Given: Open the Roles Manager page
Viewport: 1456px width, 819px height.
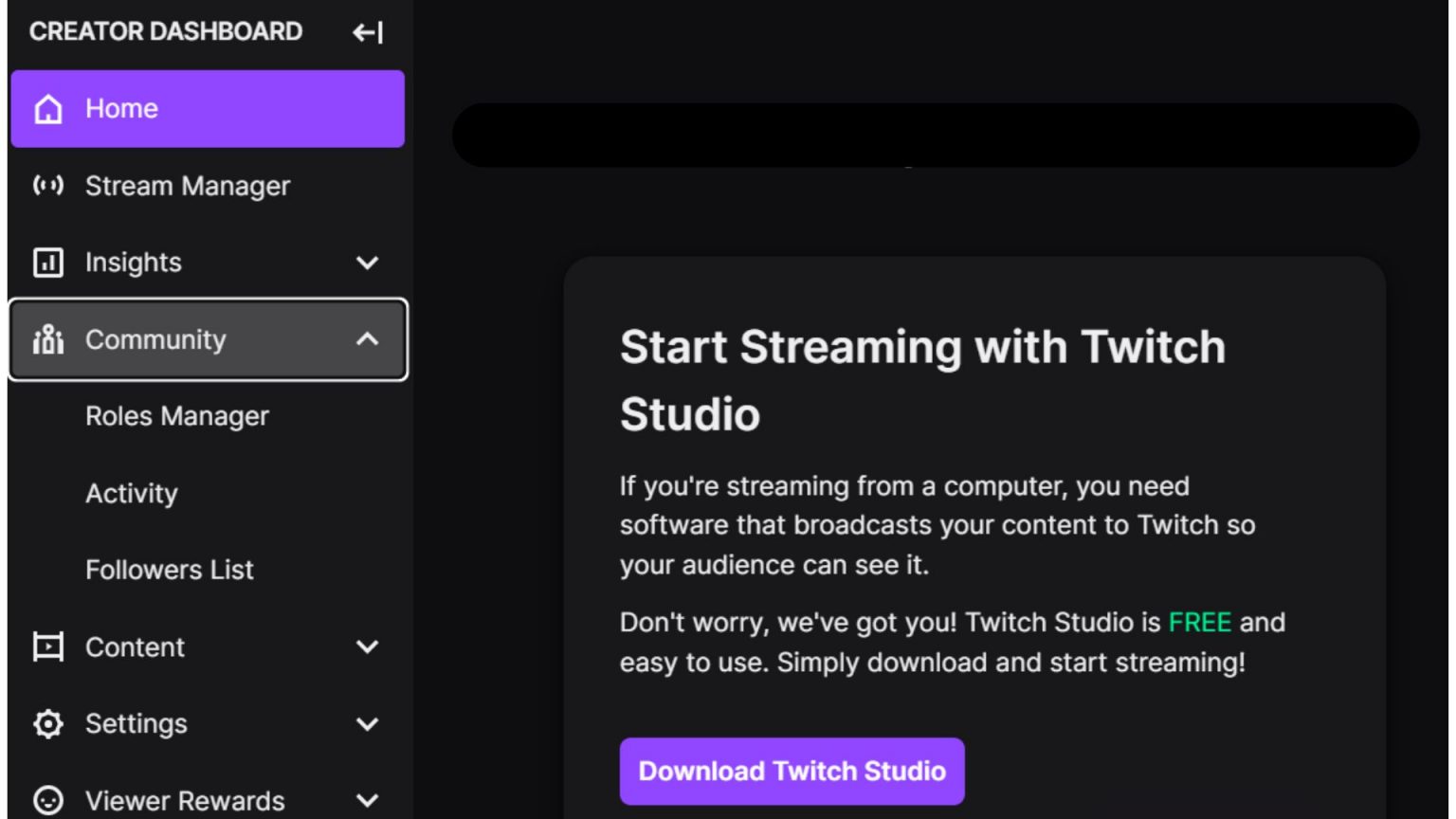Looking at the screenshot, I should (178, 415).
